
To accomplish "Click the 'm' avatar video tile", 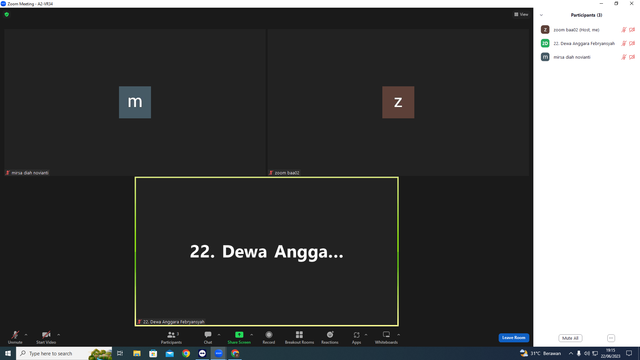I will point(135,102).
